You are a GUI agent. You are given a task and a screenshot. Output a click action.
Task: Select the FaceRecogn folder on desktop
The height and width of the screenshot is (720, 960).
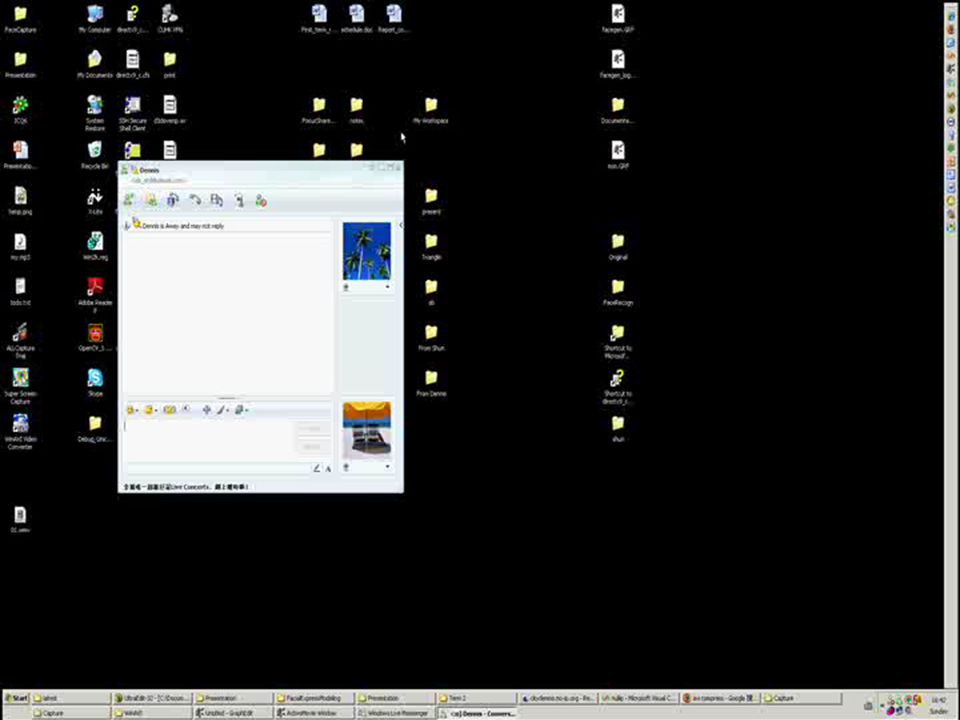(x=618, y=292)
